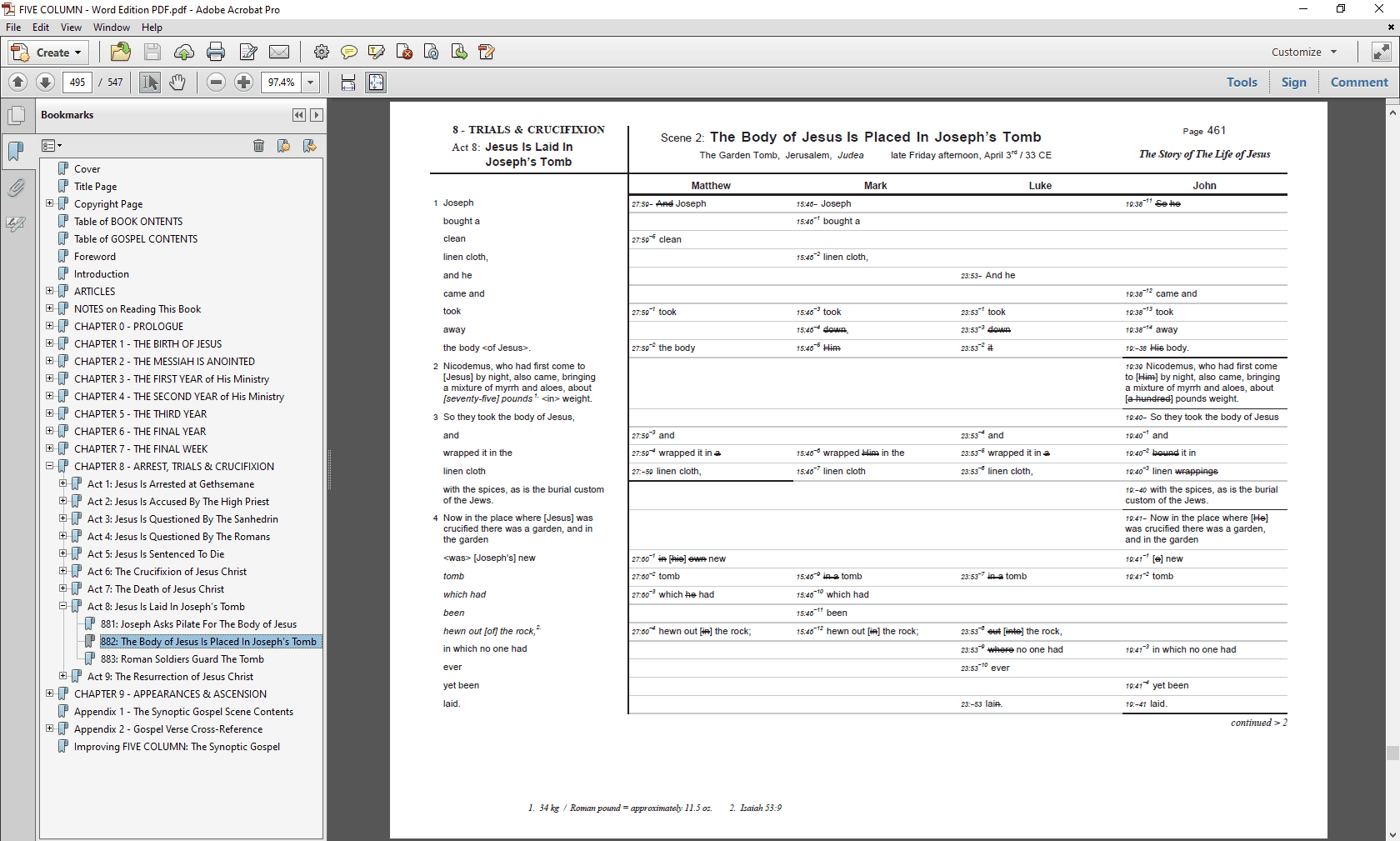
Task: Open the edit/sign document pencil icon
Action: 248,52
